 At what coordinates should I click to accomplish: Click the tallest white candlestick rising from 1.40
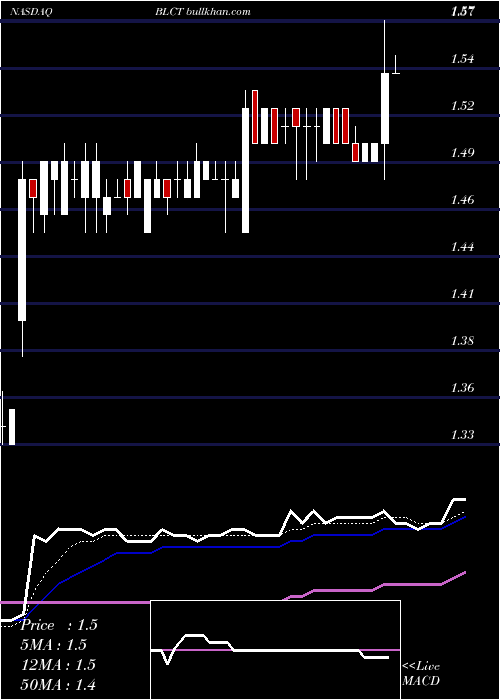coord(22,250)
